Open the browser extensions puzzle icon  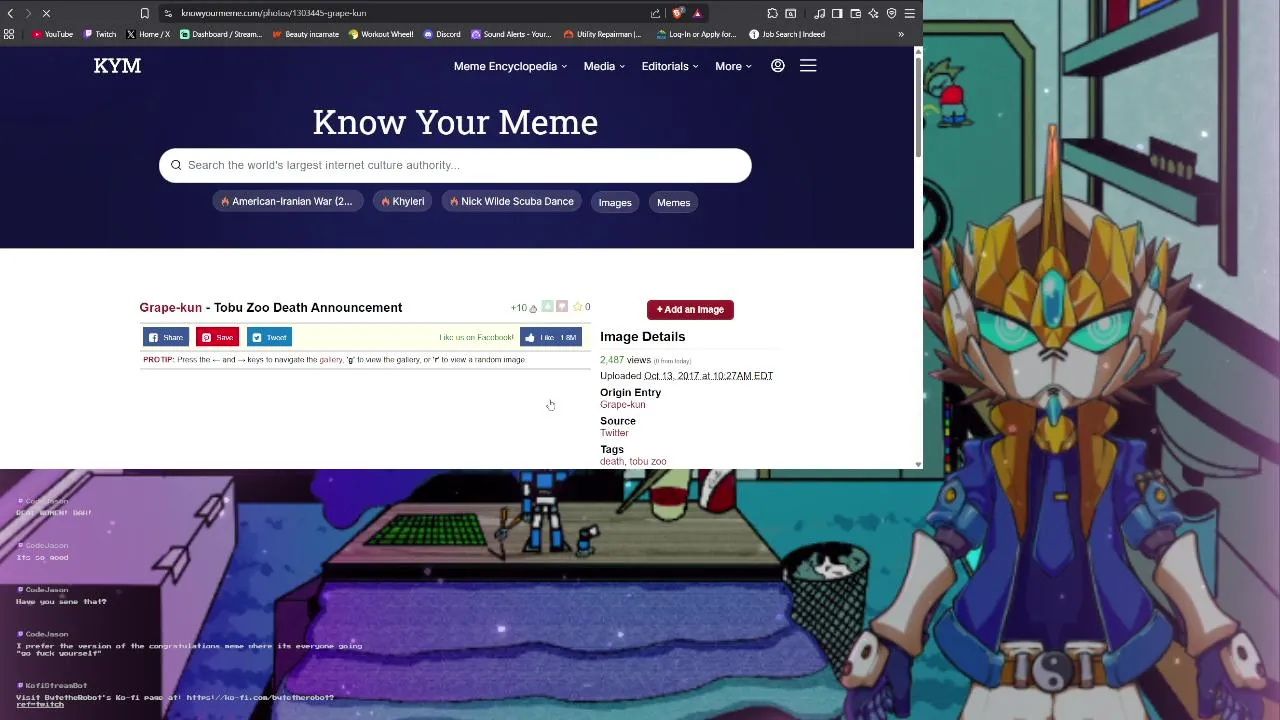pos(773,13)
